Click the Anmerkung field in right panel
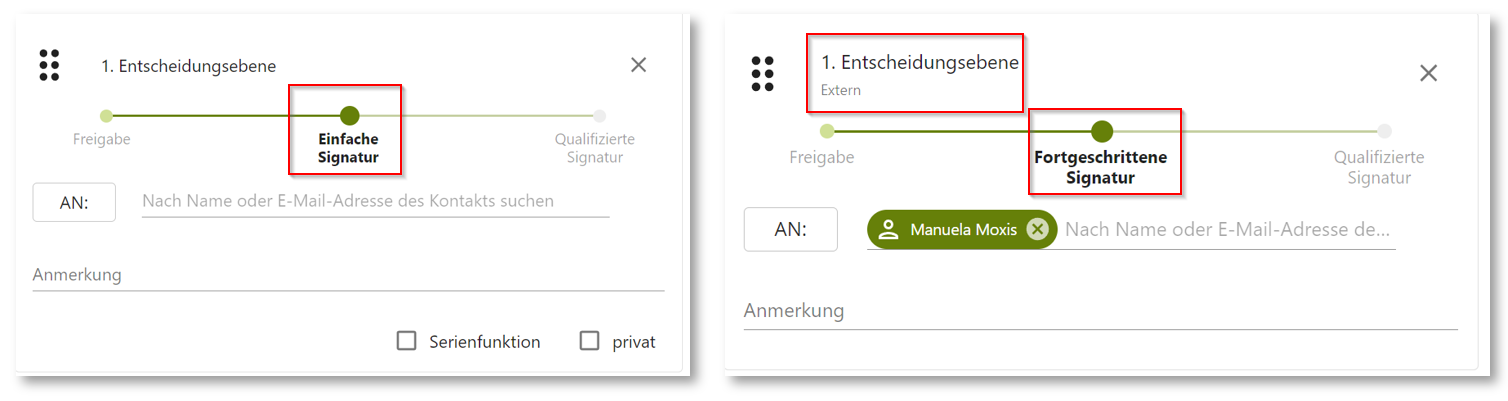1508x401 pixels. pos(1100,311)
